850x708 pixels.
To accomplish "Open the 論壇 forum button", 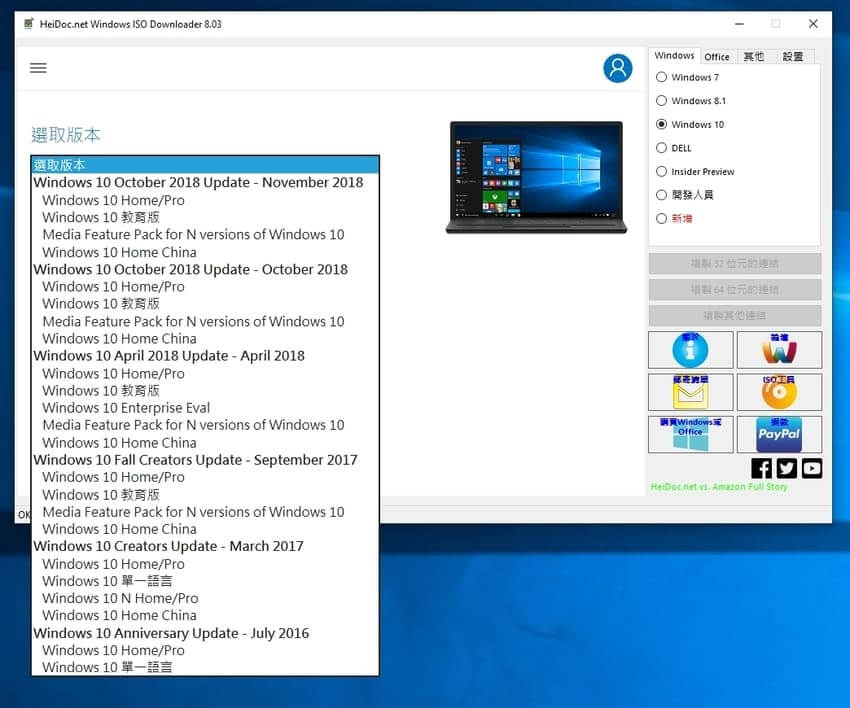I will pos(779,350).
